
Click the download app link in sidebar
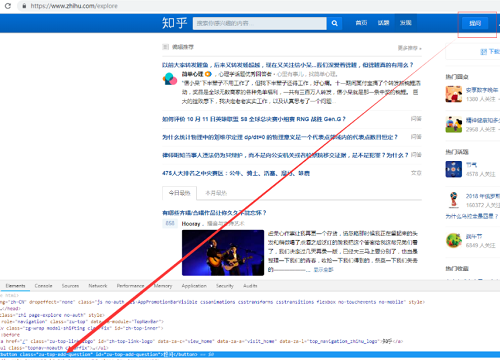tap(490, 52)
